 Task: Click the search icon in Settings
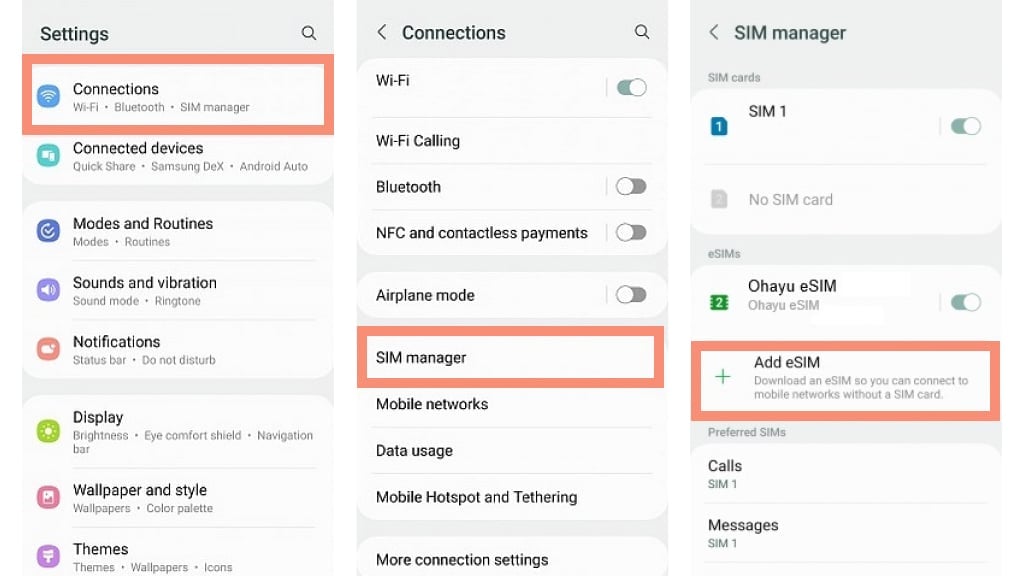[x=309, y=32]
